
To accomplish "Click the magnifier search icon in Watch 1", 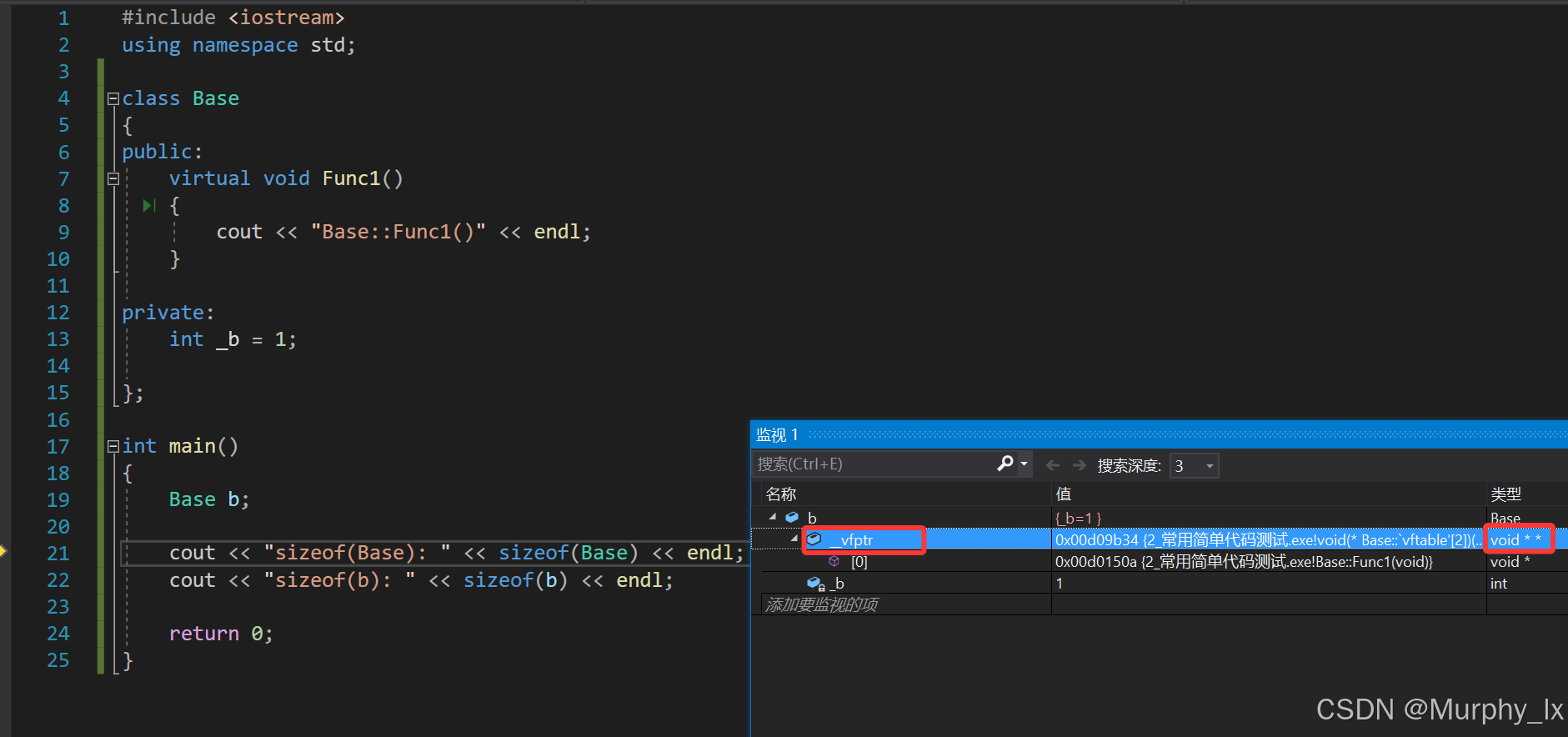I will [1005, 464].
